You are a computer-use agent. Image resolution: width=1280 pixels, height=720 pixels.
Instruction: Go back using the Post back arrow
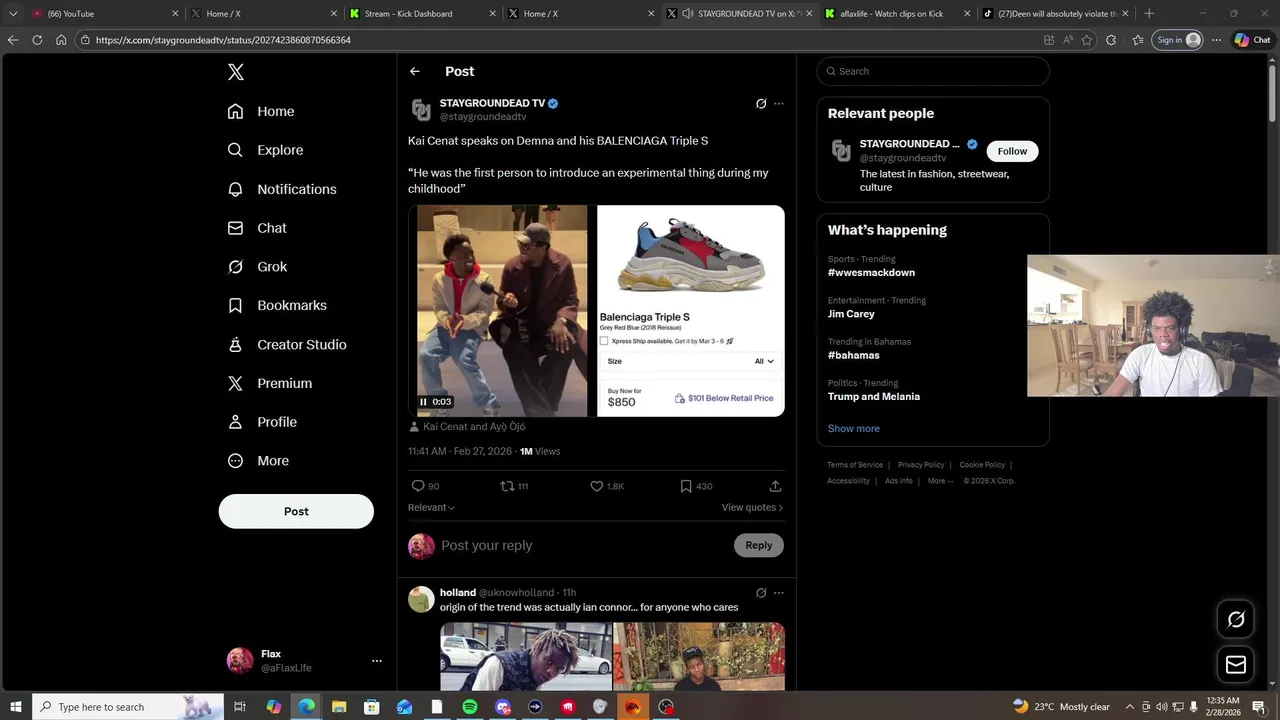pyautogui.click(x=414, y=71)
